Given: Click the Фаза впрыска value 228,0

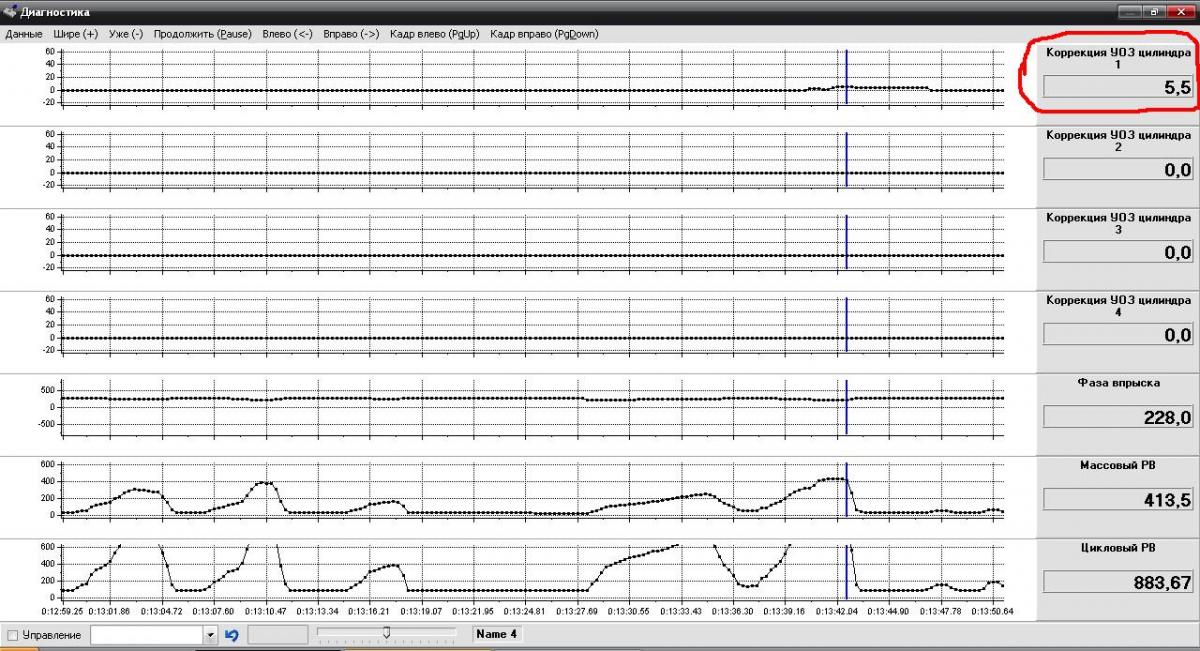Looking at the screenshot, I should pos(1119,417).
